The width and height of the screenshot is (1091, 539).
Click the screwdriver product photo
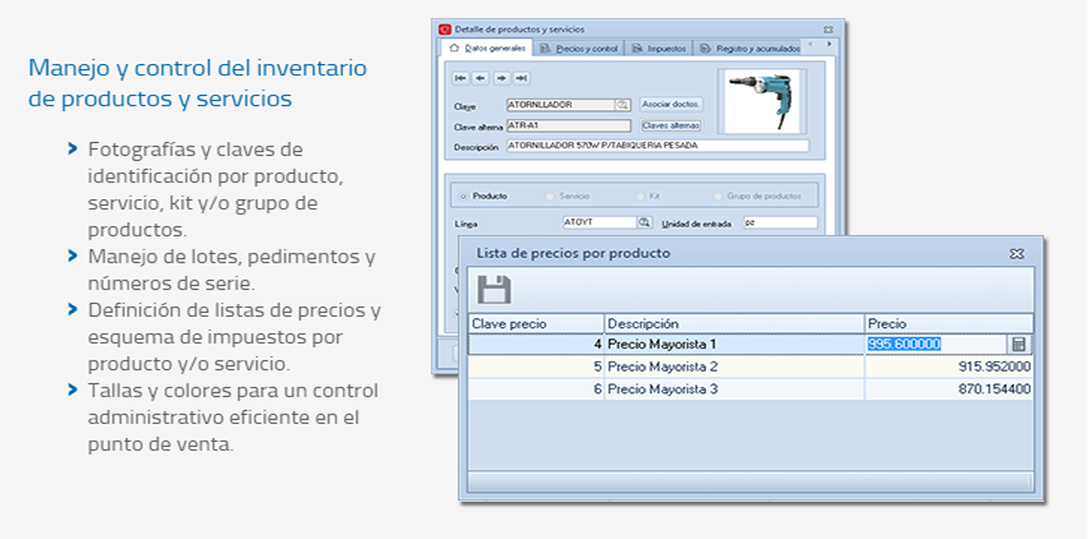click(759, 100)
